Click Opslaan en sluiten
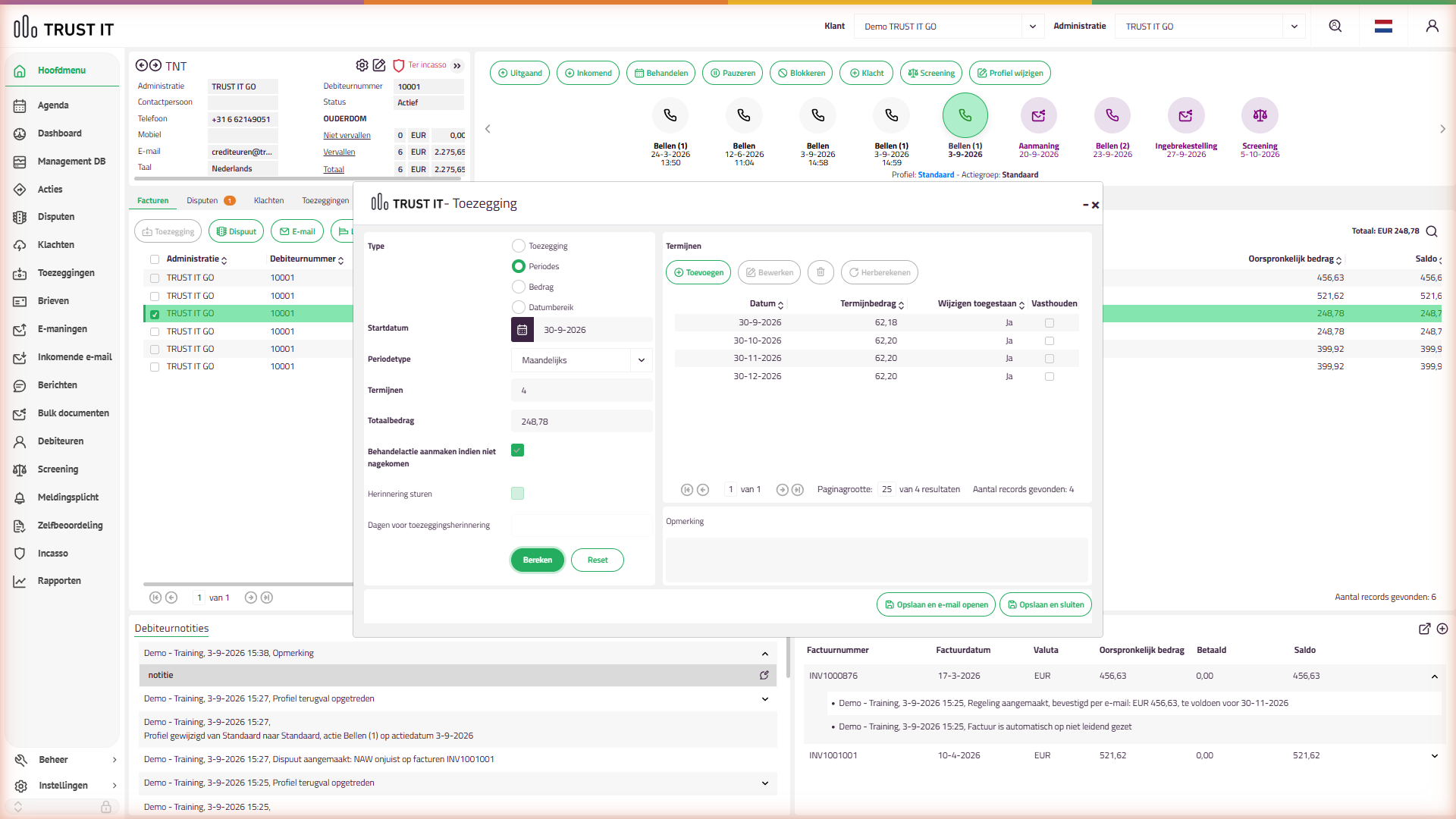The image size is (1456, 819). [1045, 604]
